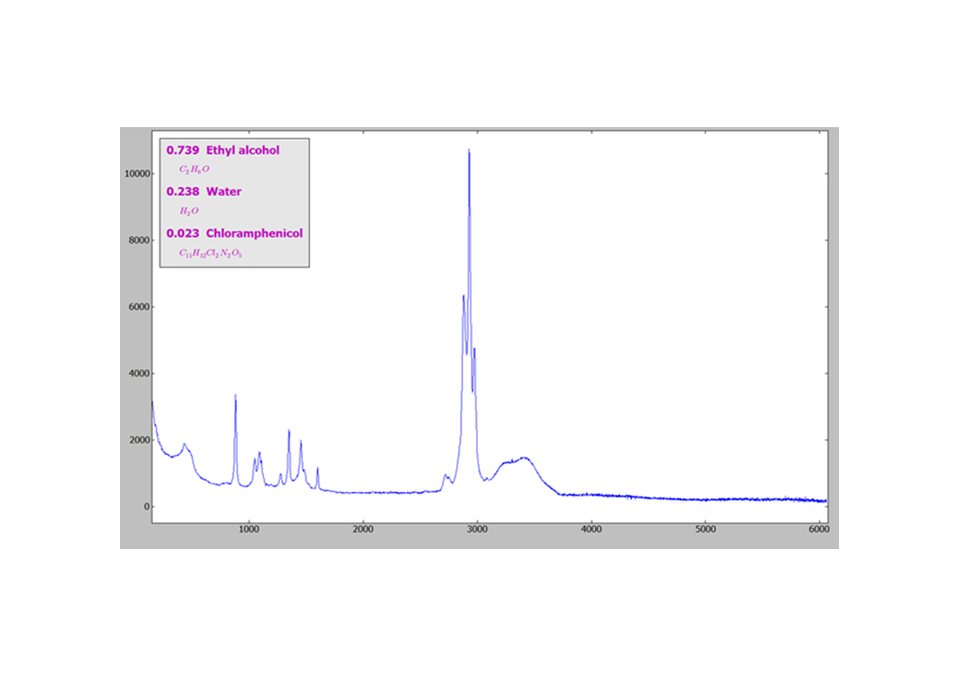Click the H2O formula under Water

tap(189, 211)
